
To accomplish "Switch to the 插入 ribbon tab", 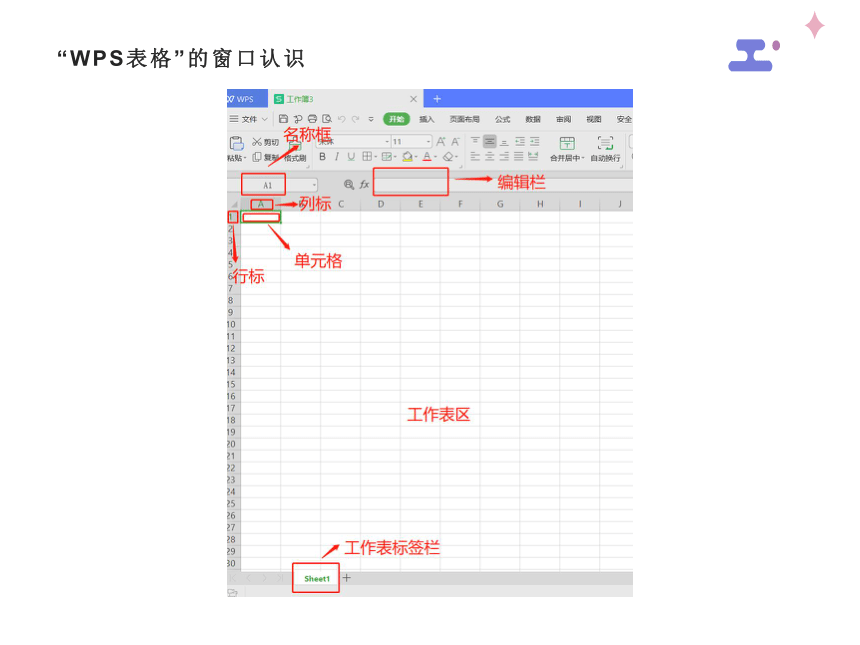I will tap(426, 119).
